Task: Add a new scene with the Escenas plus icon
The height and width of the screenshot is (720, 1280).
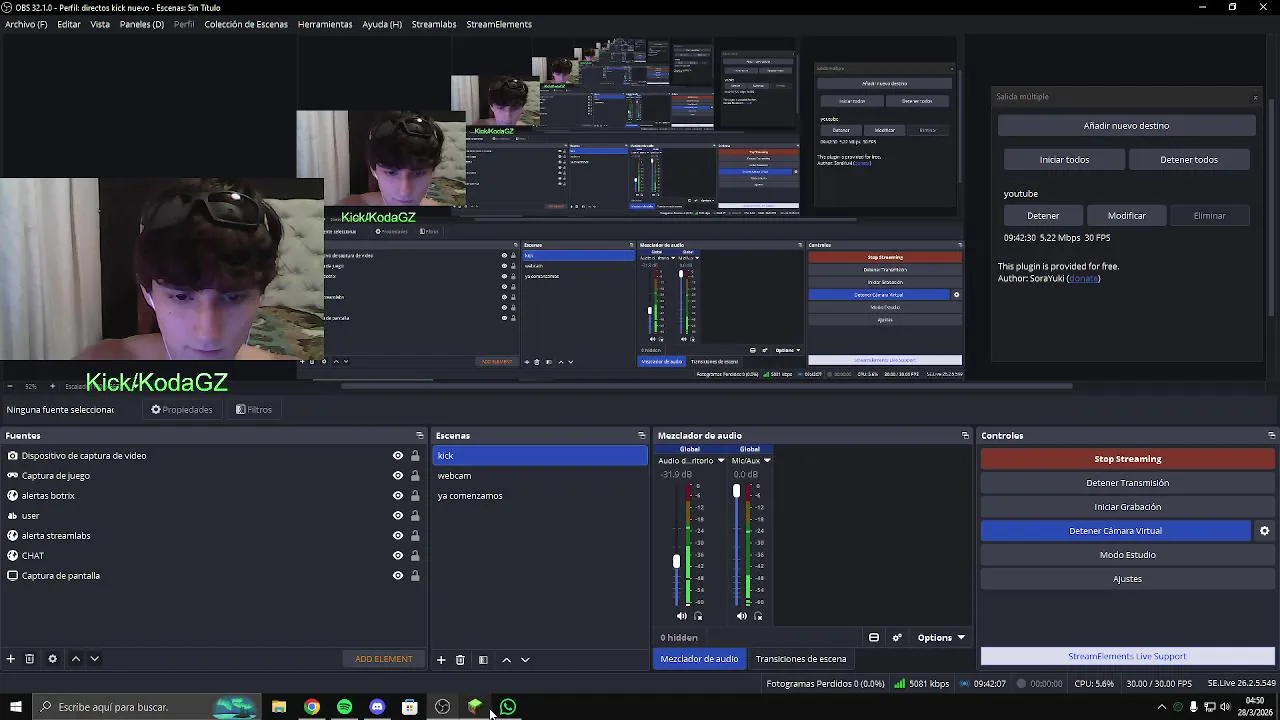Action: click(441, 660)
